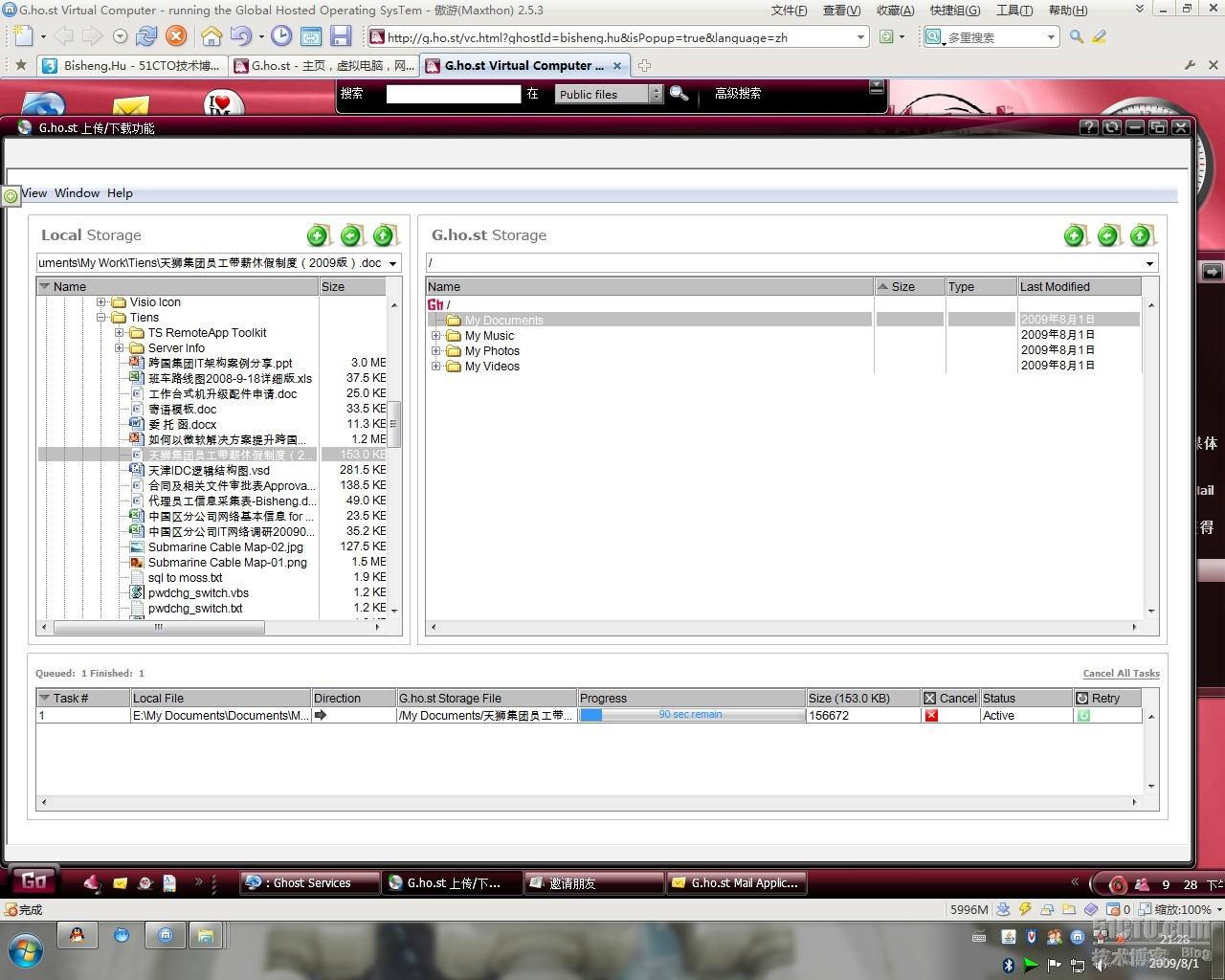Open the address bar URL dropdown arrow
This screenshot has height=980, width=1225.
[860, 37]
